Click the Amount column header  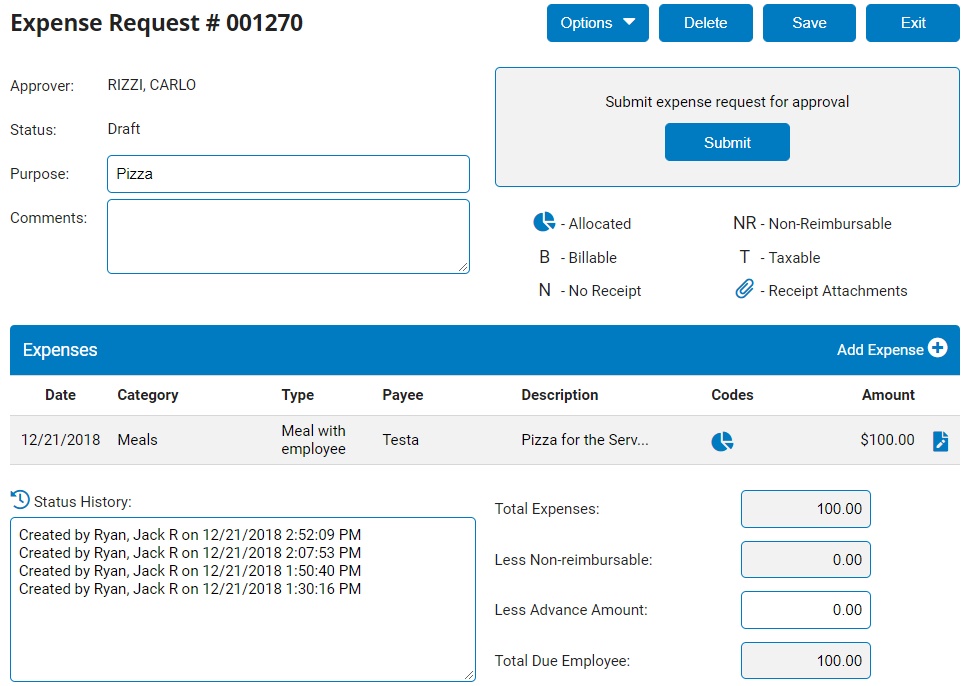tap(888, 395)
